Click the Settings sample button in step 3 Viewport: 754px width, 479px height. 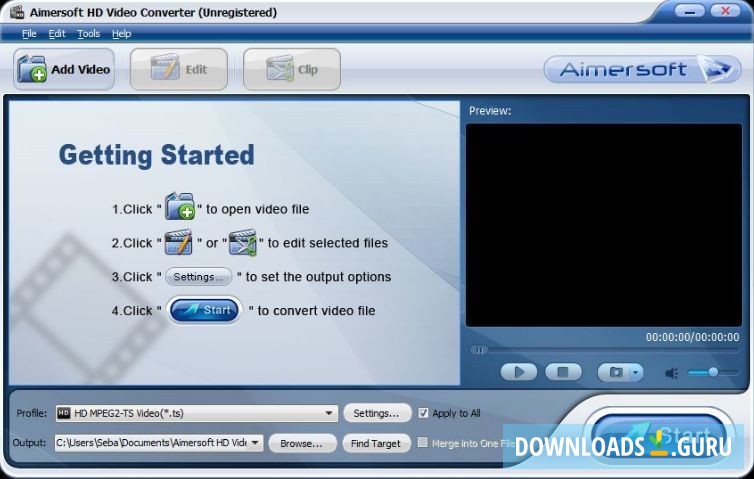[x=199, y=277]
